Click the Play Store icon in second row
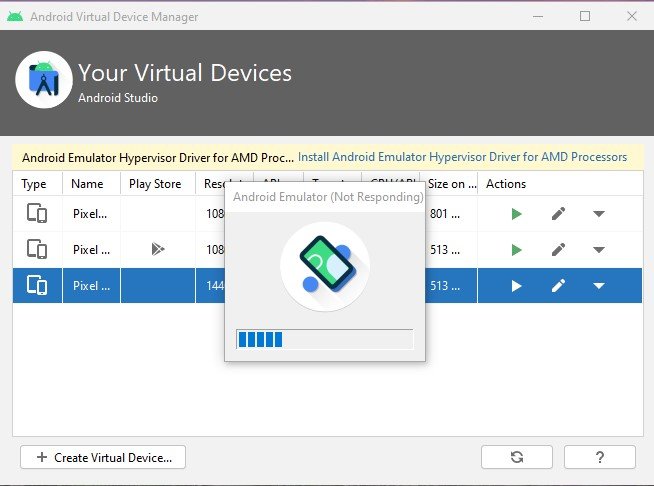This screenshot has width=654, height=486. 158,249
